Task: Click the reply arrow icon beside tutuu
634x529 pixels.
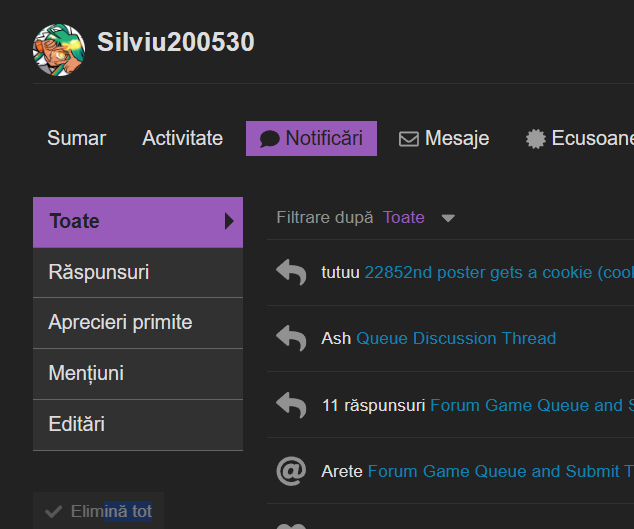Action: coord(291,272)
